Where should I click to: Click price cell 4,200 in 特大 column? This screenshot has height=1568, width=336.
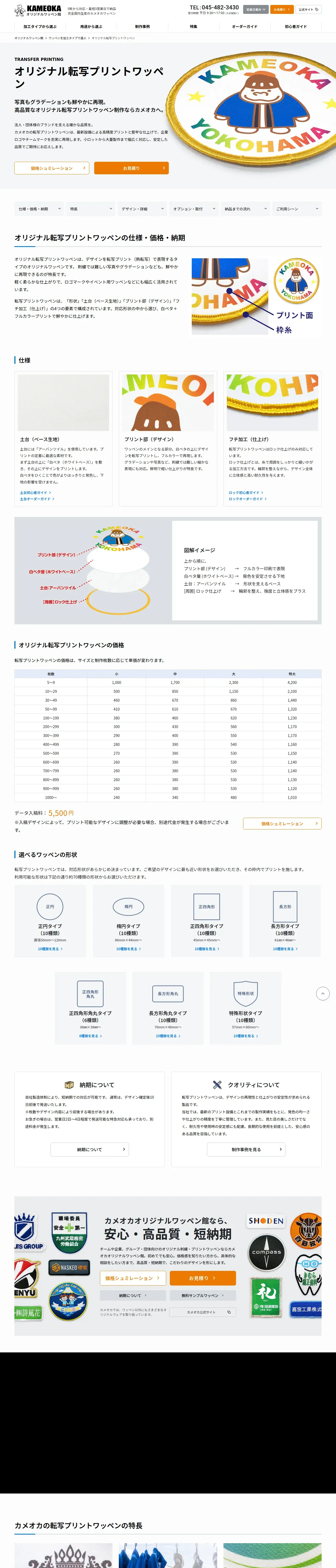pos(292,683)
